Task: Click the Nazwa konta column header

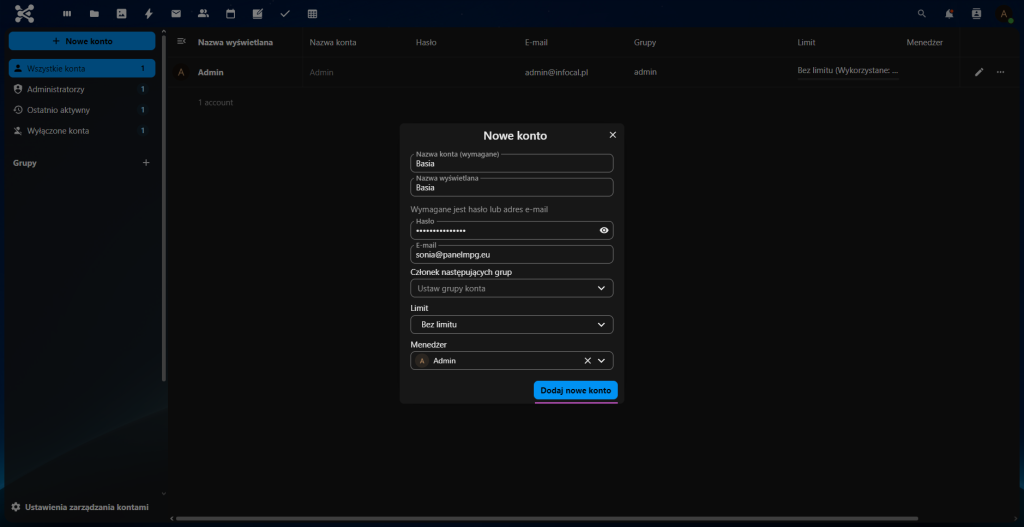Action: click(x=332, y=42)
